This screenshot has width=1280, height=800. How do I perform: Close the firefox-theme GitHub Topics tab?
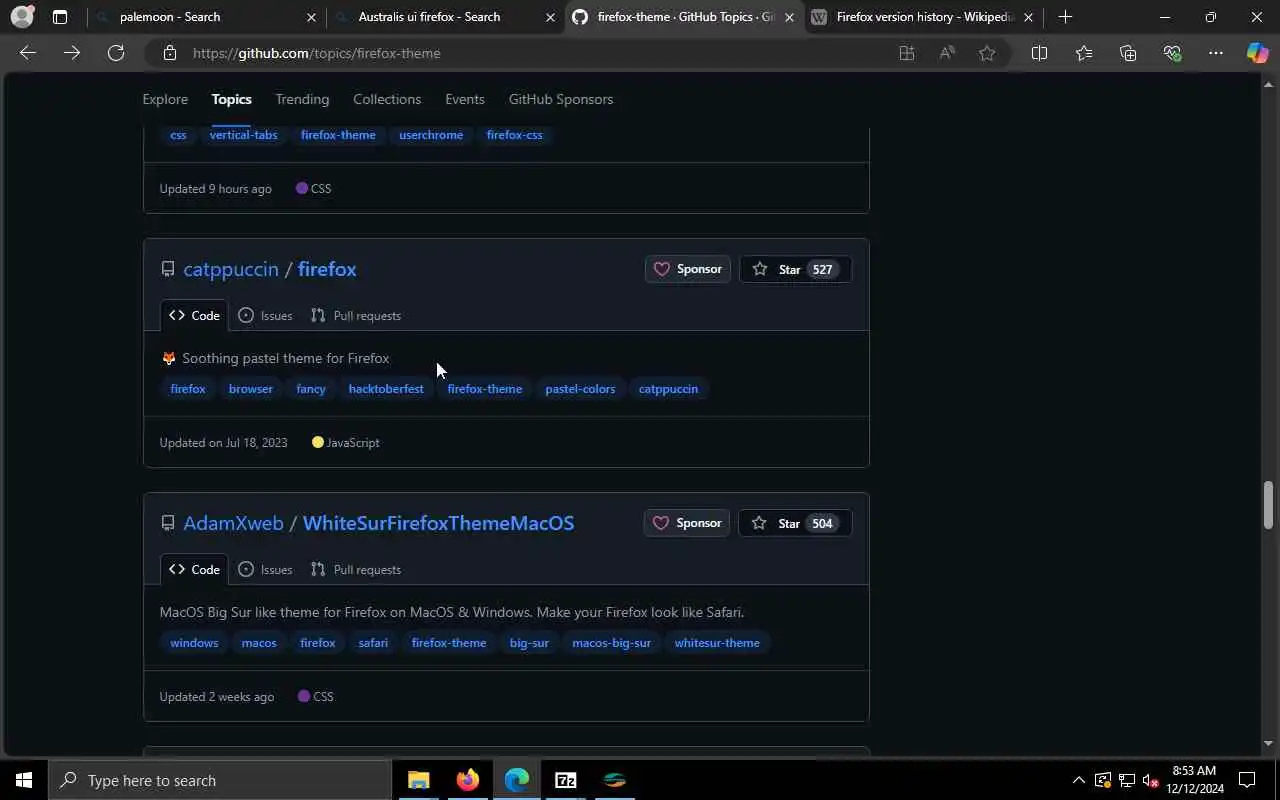(x=789, y=17)
